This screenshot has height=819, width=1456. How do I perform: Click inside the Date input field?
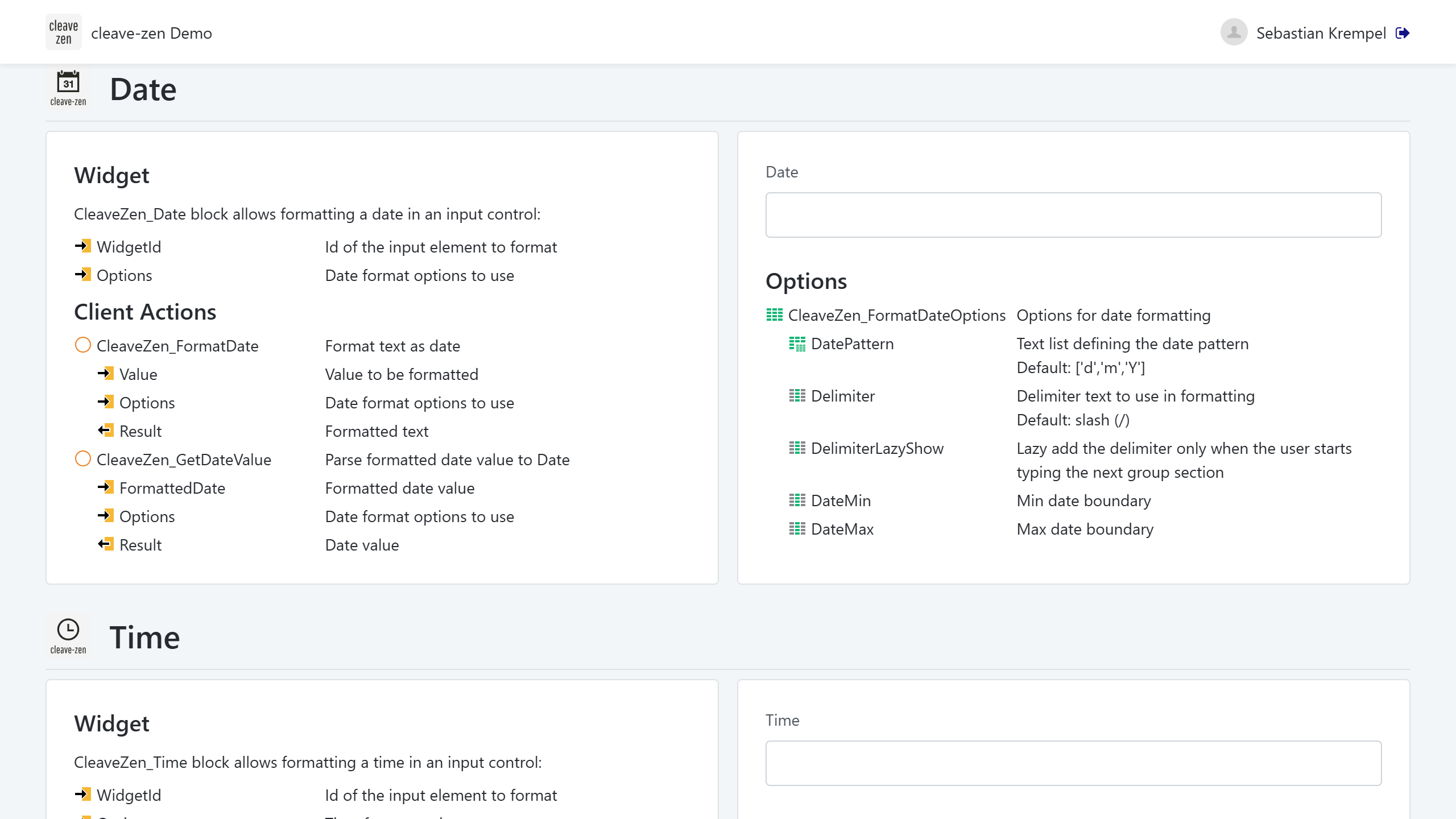coord(1073,215)
